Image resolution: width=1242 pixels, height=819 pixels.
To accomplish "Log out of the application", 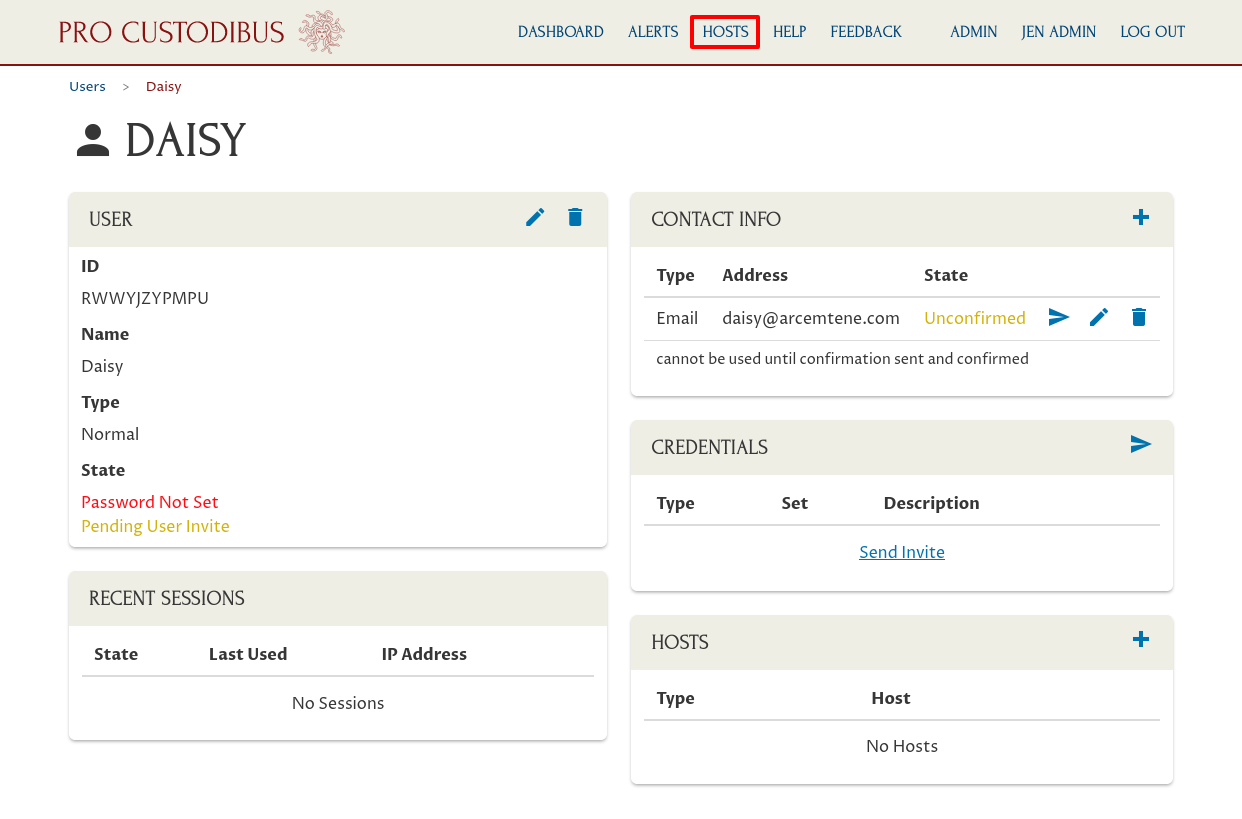I will tap(1153, 32).
